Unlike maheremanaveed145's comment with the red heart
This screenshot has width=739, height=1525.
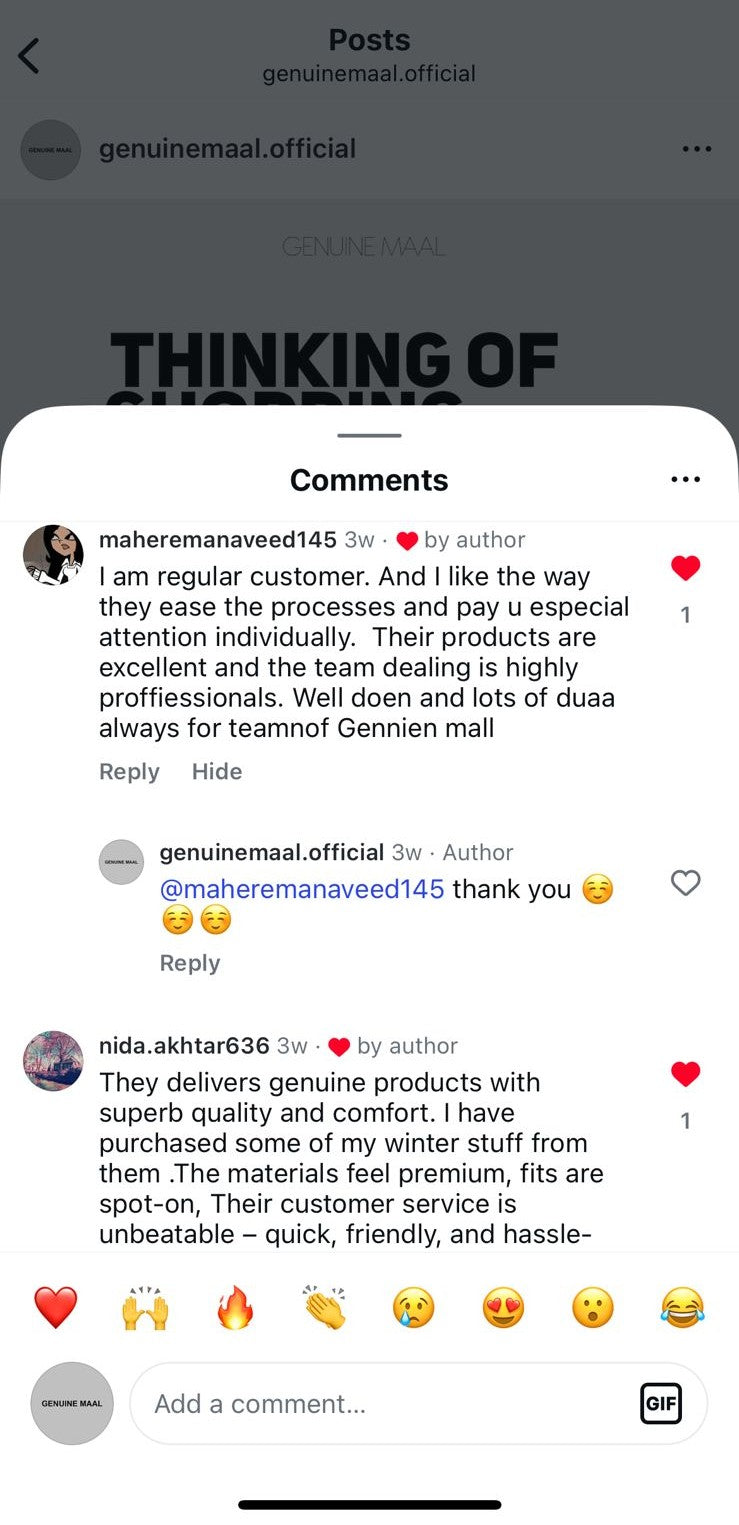pyautogui.click(x=685, y=569)
